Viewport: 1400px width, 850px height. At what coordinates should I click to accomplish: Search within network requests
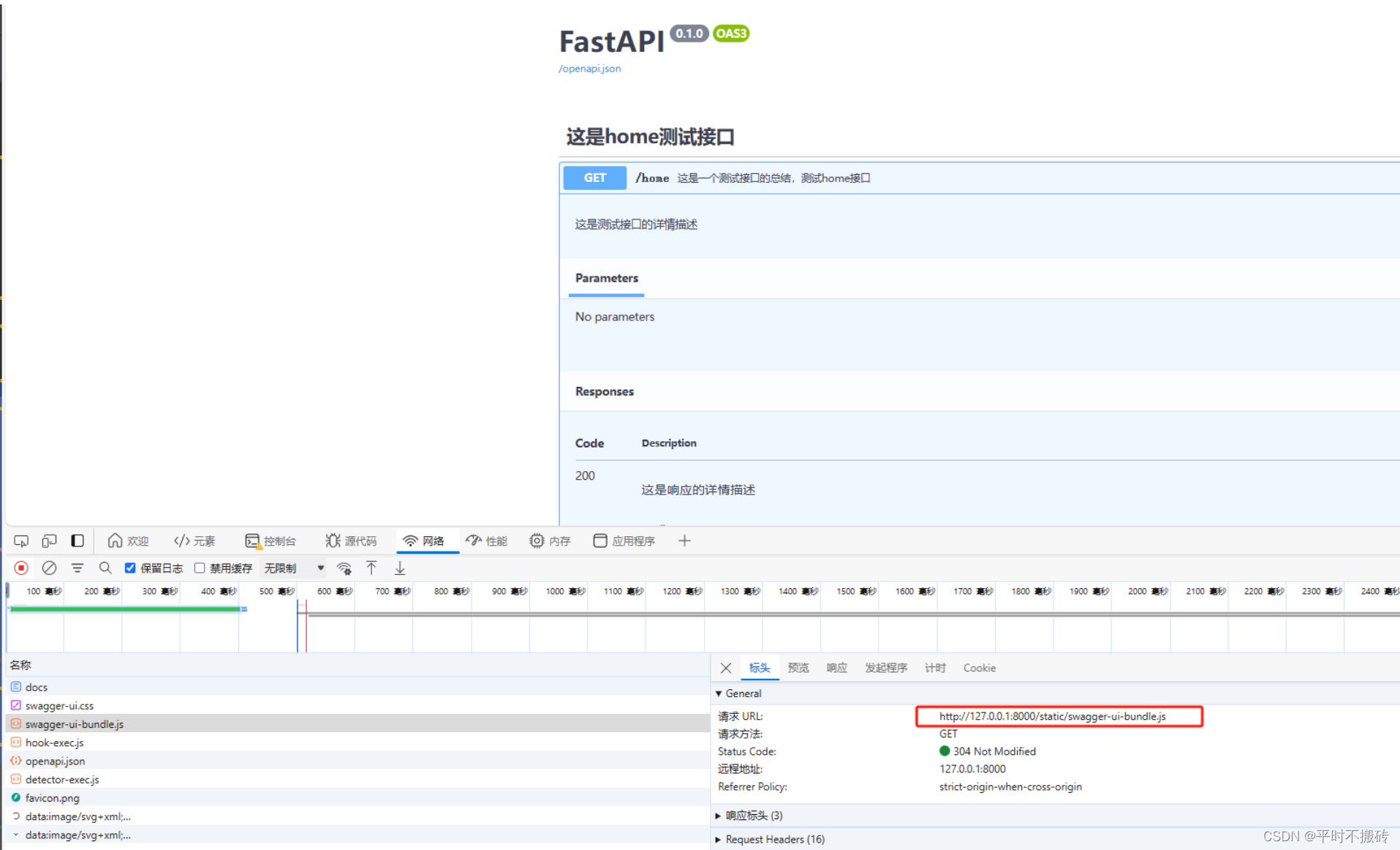tap(105, 568)
